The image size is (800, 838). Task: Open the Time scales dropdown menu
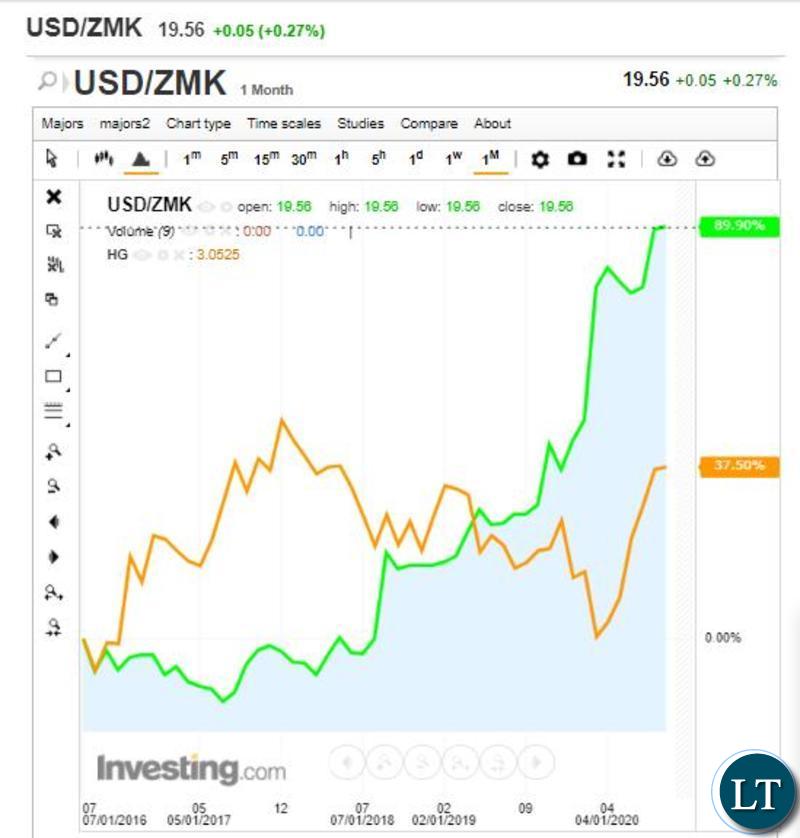(x=284, y=123)
